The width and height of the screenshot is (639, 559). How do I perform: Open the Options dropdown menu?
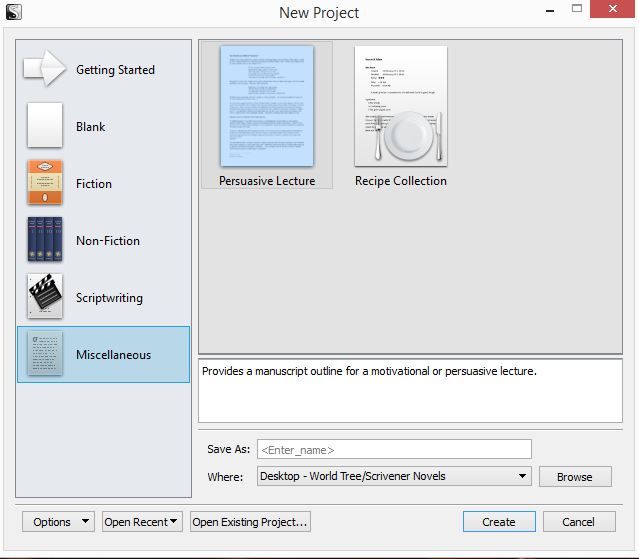[58, 522]
